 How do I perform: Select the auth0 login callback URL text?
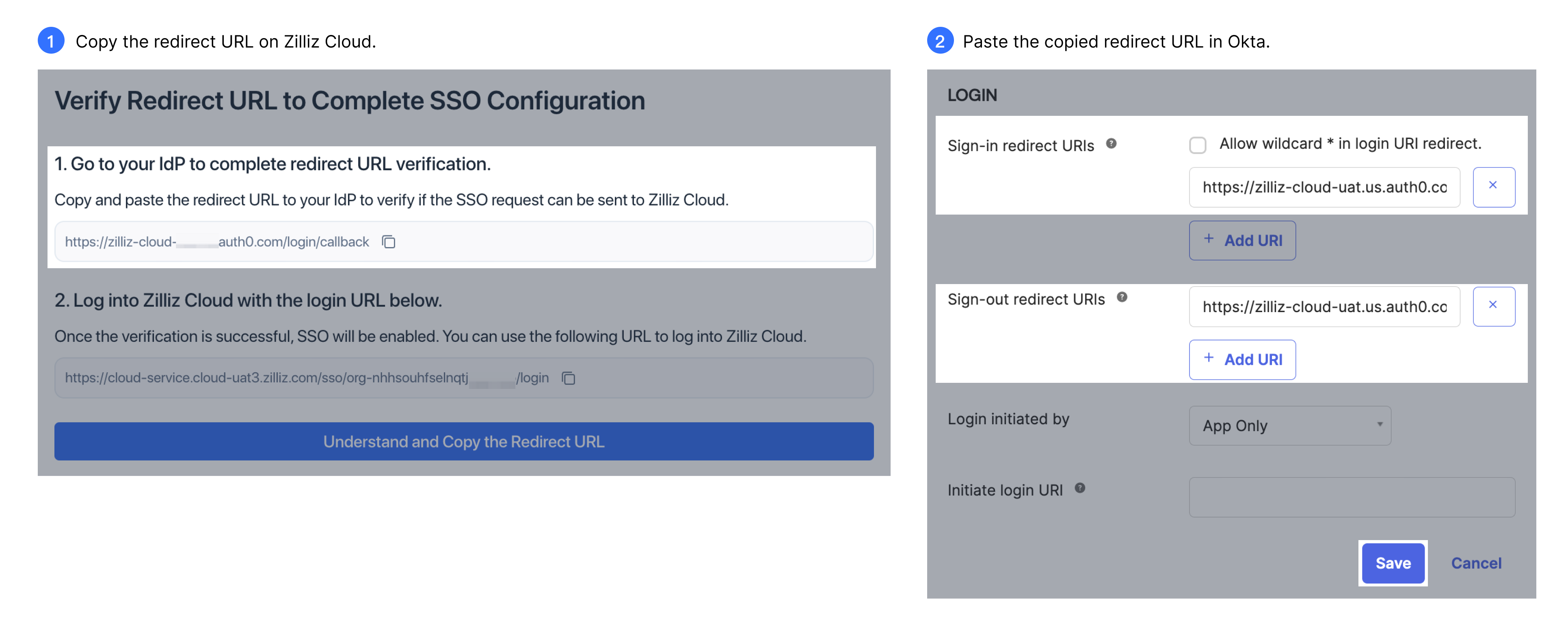click(217, 242)
